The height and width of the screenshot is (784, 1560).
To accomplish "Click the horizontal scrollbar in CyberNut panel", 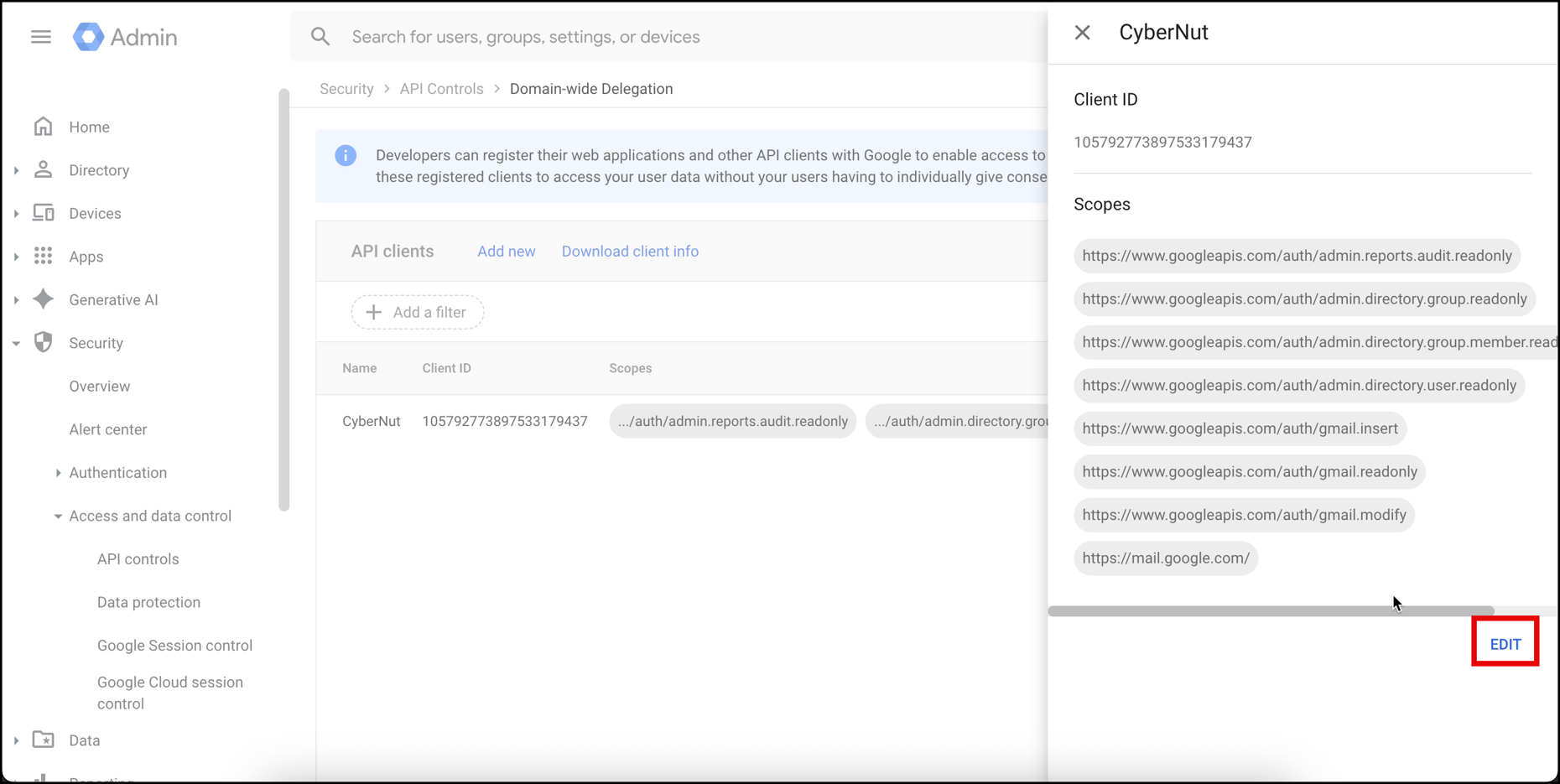I will (1271, 611).
